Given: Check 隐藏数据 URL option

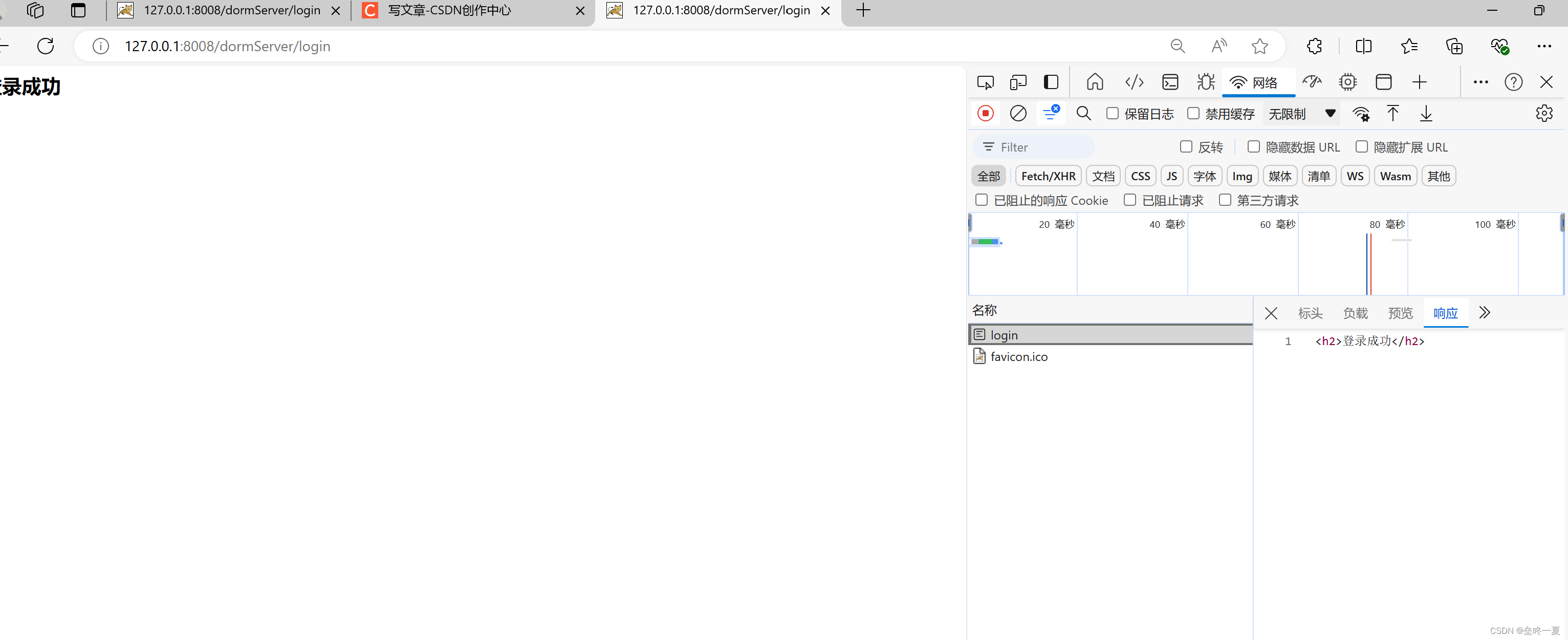Looking at the screenshot, I should click(x=1253, y=147).
